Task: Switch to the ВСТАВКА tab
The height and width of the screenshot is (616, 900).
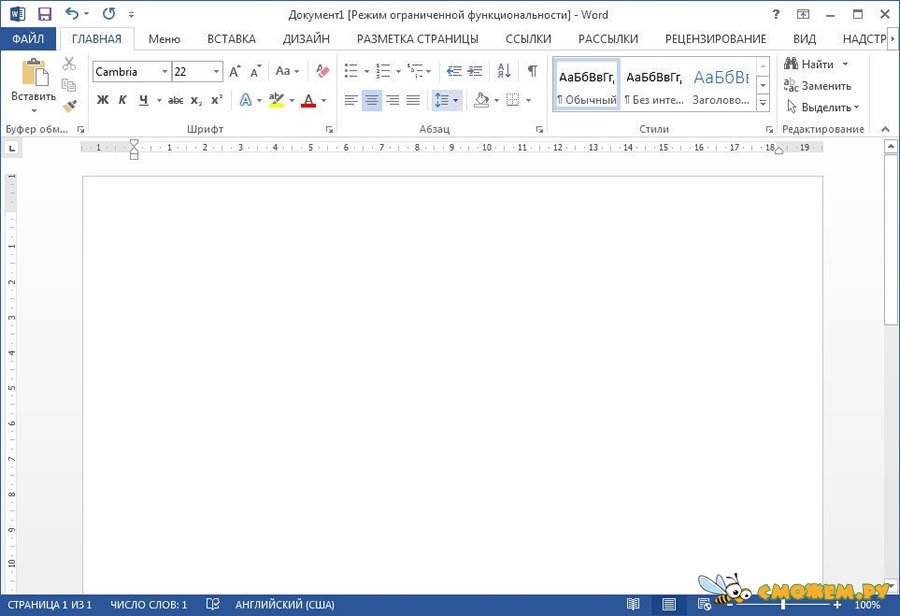Action: click(231, 39)
